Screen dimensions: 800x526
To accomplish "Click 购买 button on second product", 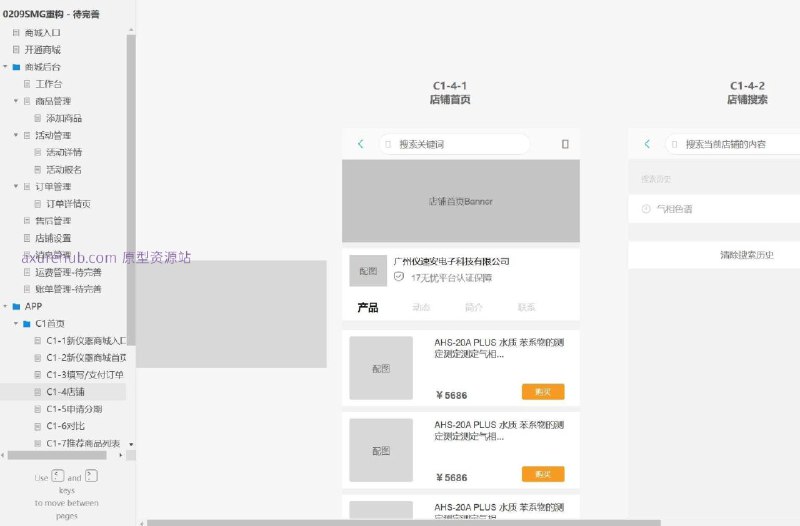I will pyautogui.click(x=543, y=474).
